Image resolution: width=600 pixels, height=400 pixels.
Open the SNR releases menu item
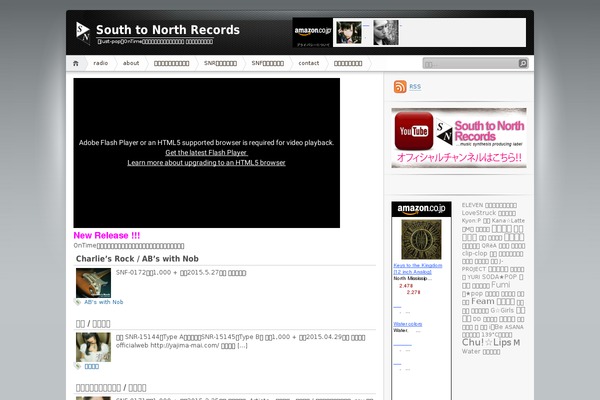220,63
